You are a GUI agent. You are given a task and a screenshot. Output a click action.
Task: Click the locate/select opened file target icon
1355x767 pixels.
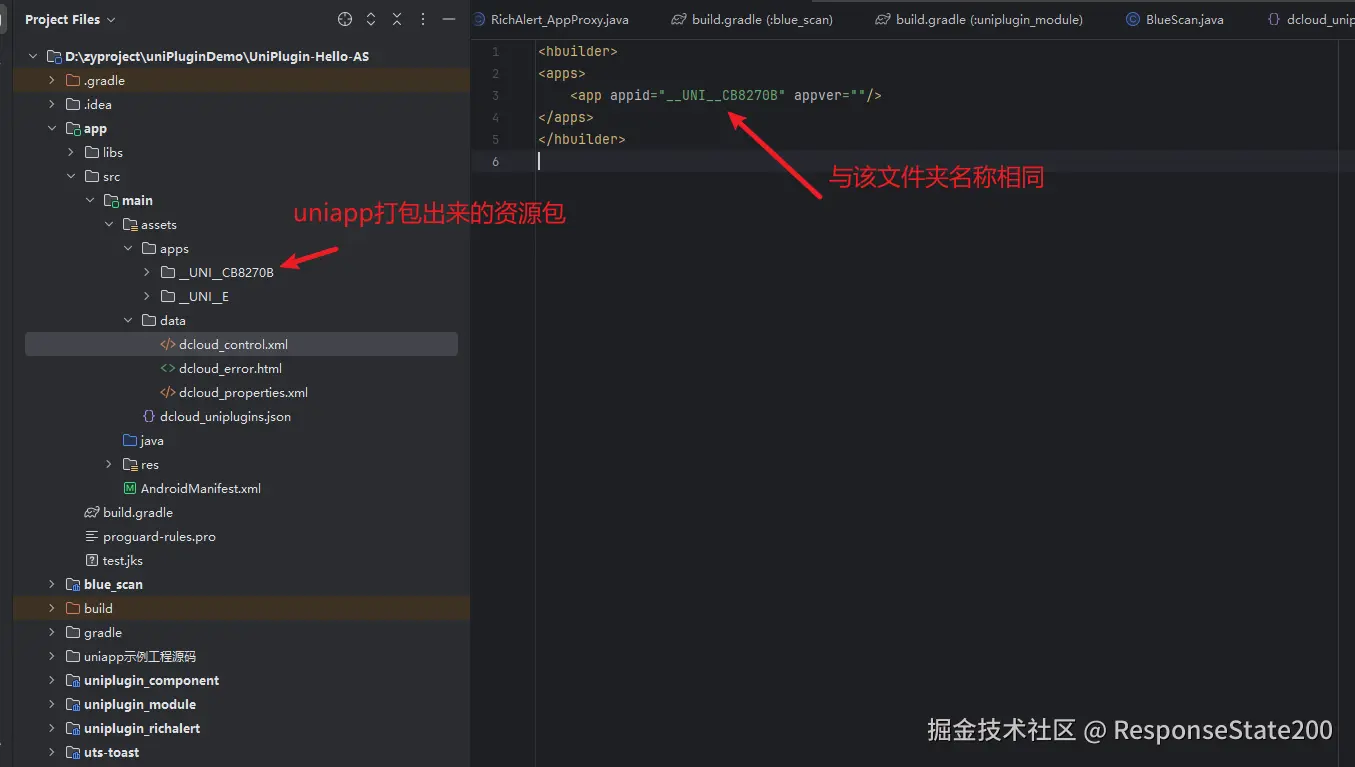(x=345, y=19)
